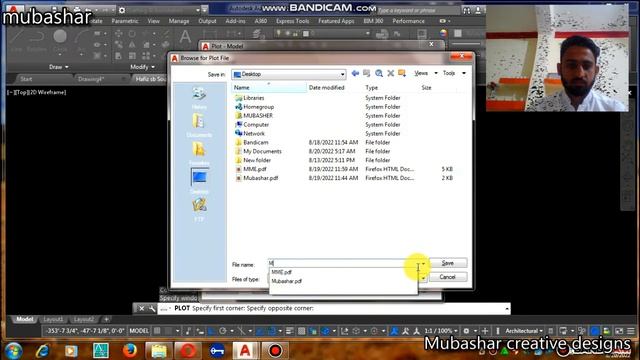Image resolution: width=640 pixels, height=360 pixels.
Task: Click the Cancel button
Action: pyautogui.click(x=448, y=277)
